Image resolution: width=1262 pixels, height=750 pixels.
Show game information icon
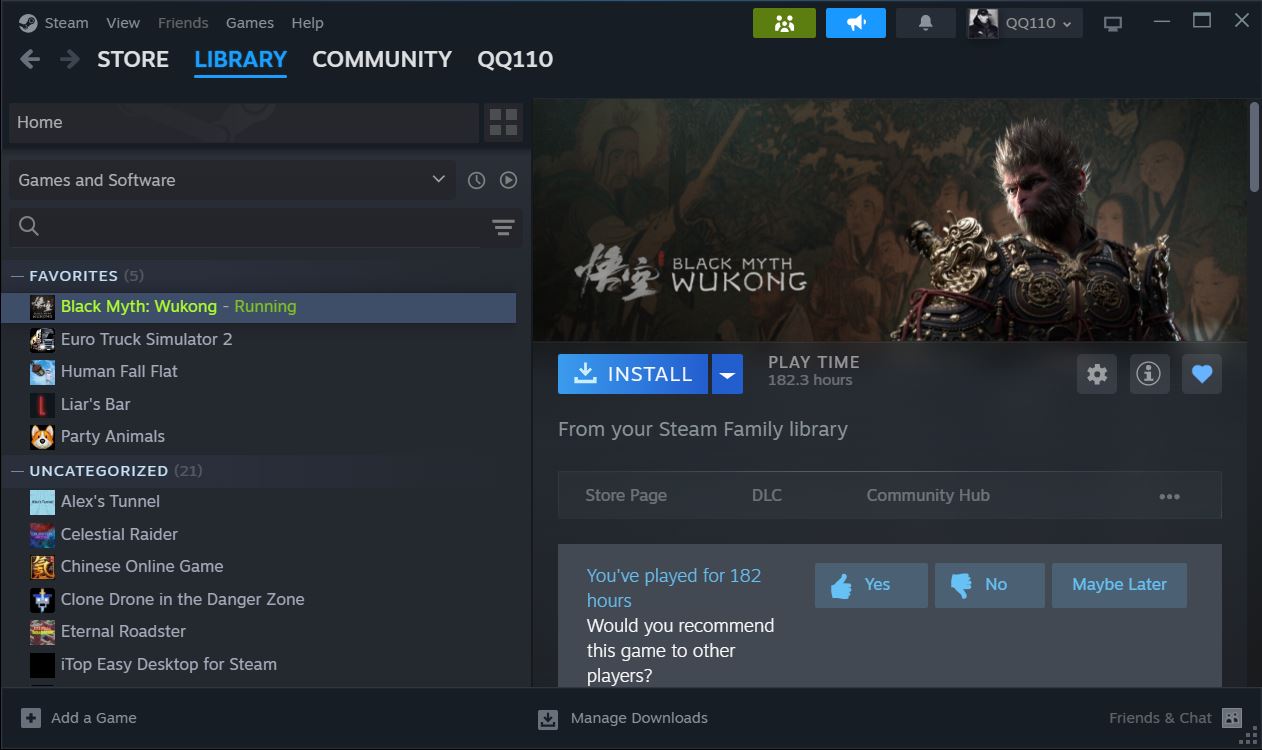pyautogui.click(x=1149, y=374)
